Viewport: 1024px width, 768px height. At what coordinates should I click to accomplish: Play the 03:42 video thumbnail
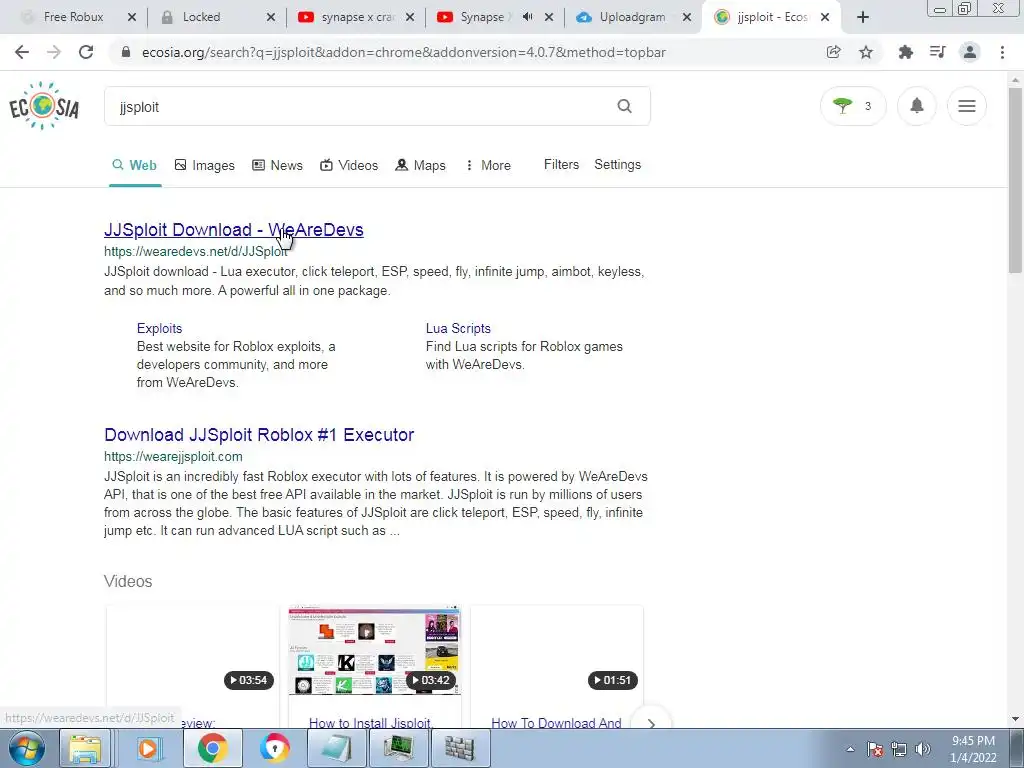[x=374, y=650]
